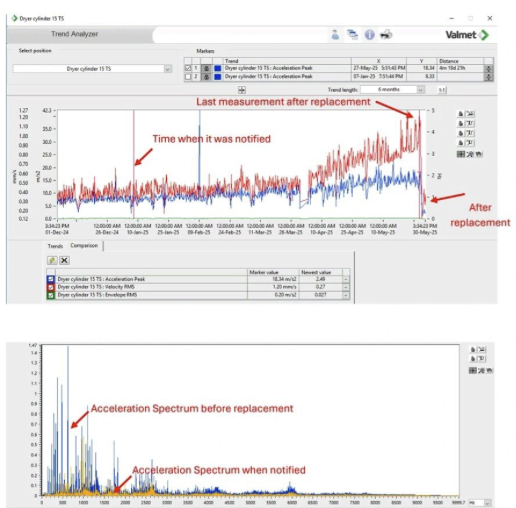Click the 1:1 zoom reset button
516x508 pixels.
click(x=442, y=90)
